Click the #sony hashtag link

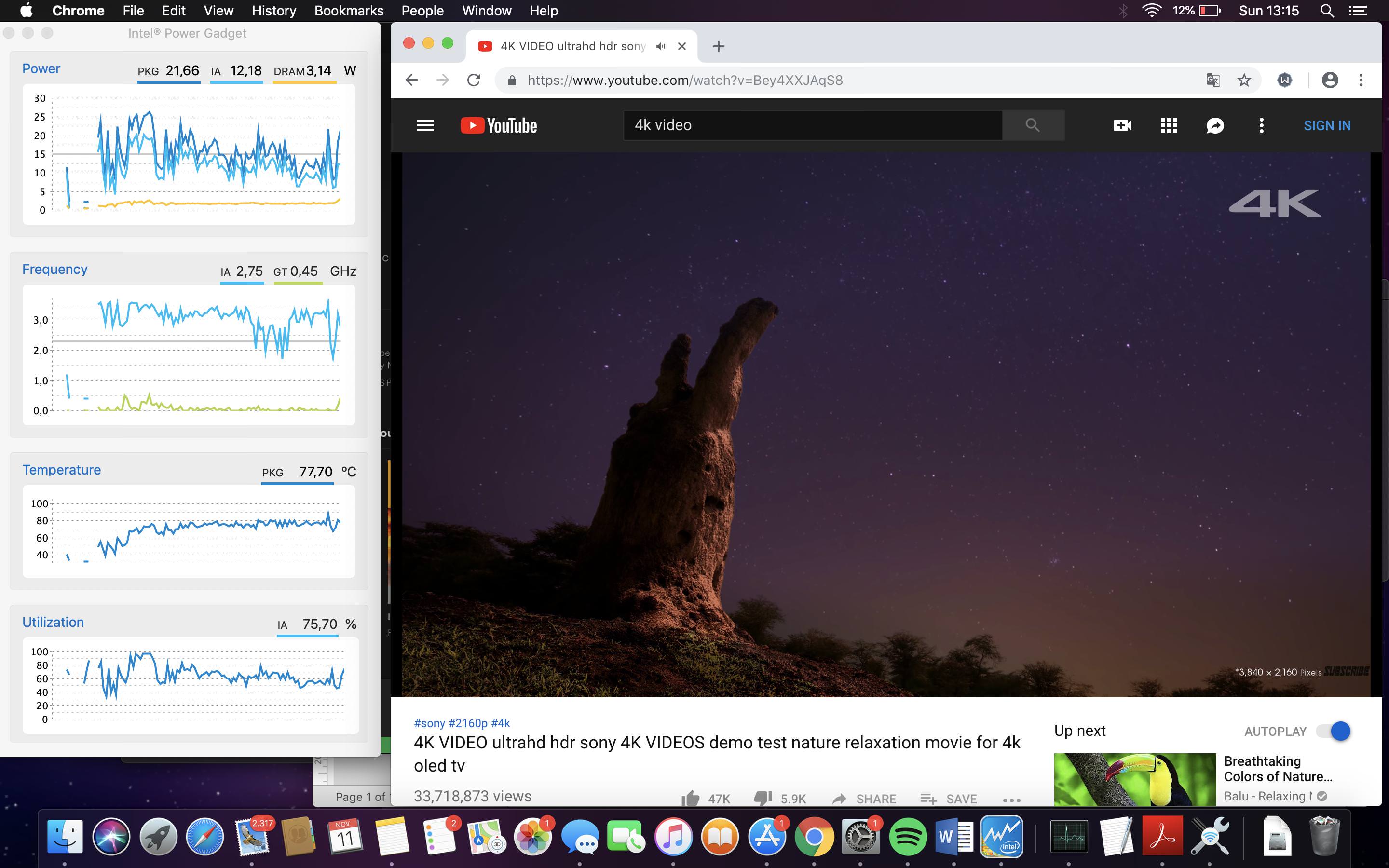tap(429, 723)
